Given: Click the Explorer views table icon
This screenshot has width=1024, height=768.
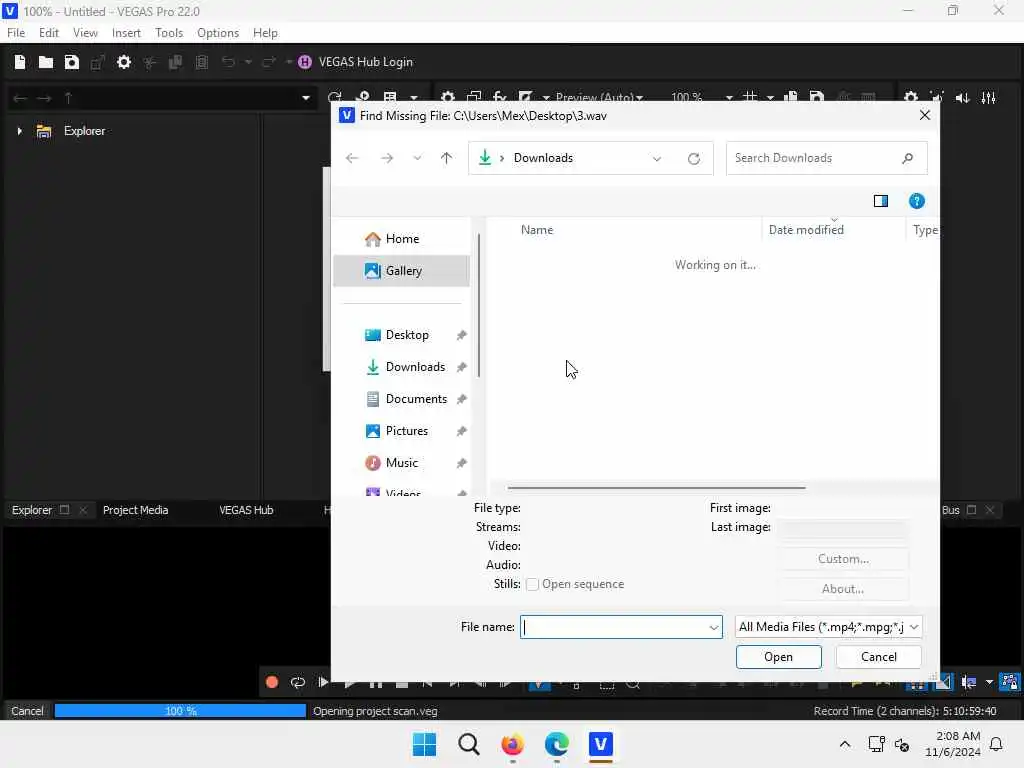Looking at the screenshot, I should (x=390, y=97).
